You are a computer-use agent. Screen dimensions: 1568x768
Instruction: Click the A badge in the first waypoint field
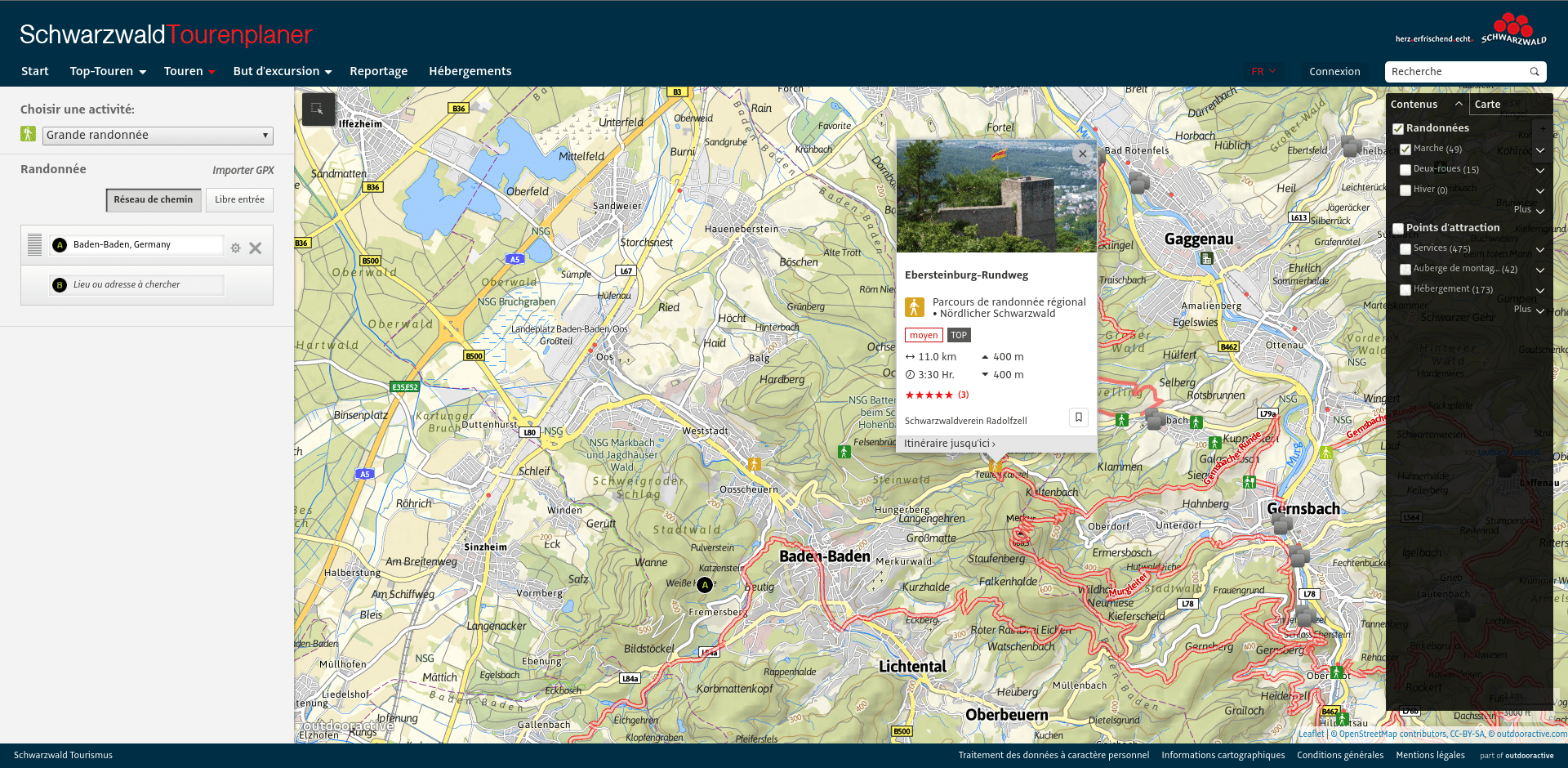pos(60,244)
